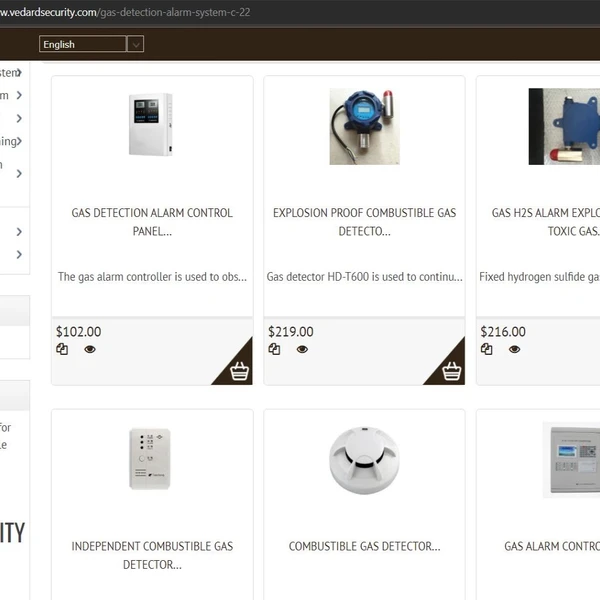Quick view the $219.00 product eye icon

coord(302,349)
